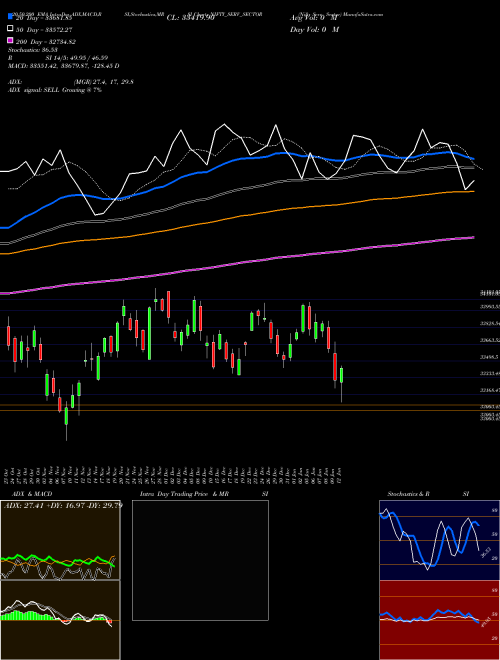This screenshot has height=660, width=500.
Task: Open the blue Stochastics chart thumbnail
Action: (x=439, y=540)
